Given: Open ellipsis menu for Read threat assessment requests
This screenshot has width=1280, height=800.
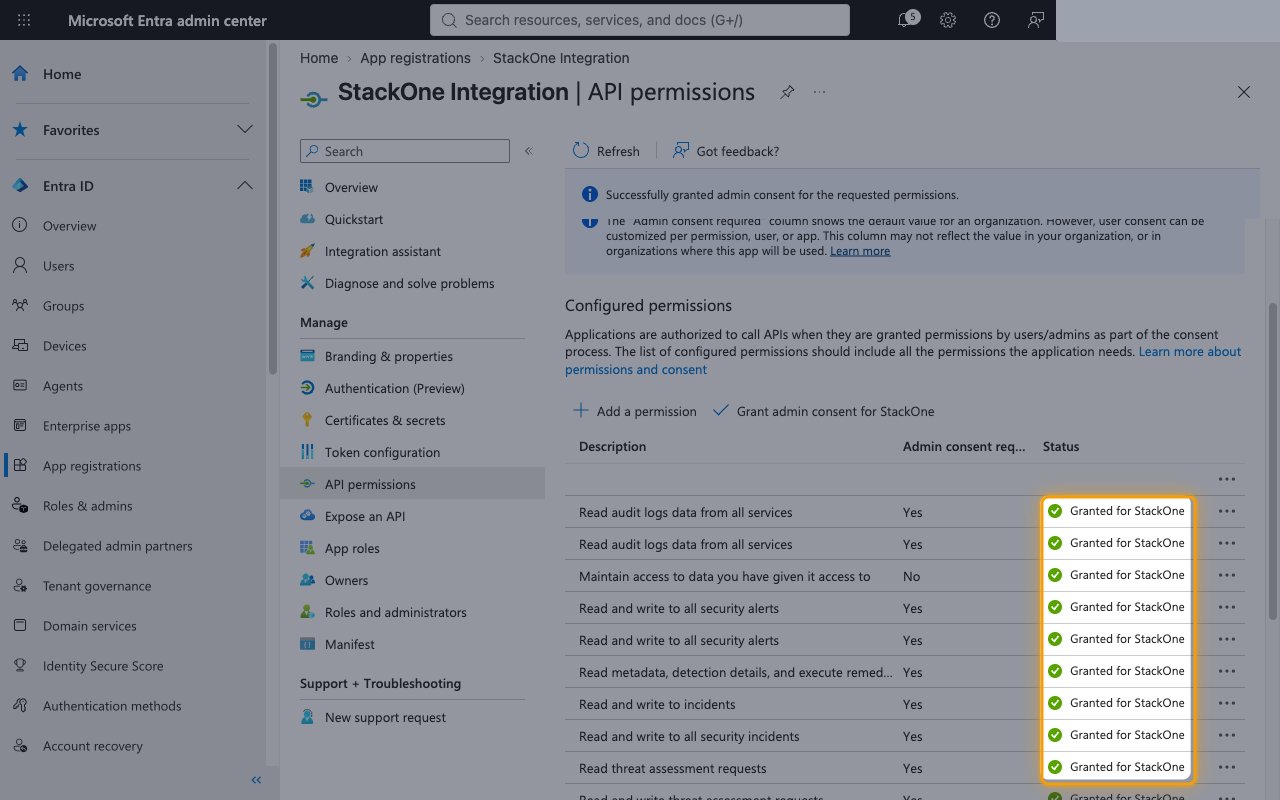Looking at the screenshot, I should coord(1227,767).
